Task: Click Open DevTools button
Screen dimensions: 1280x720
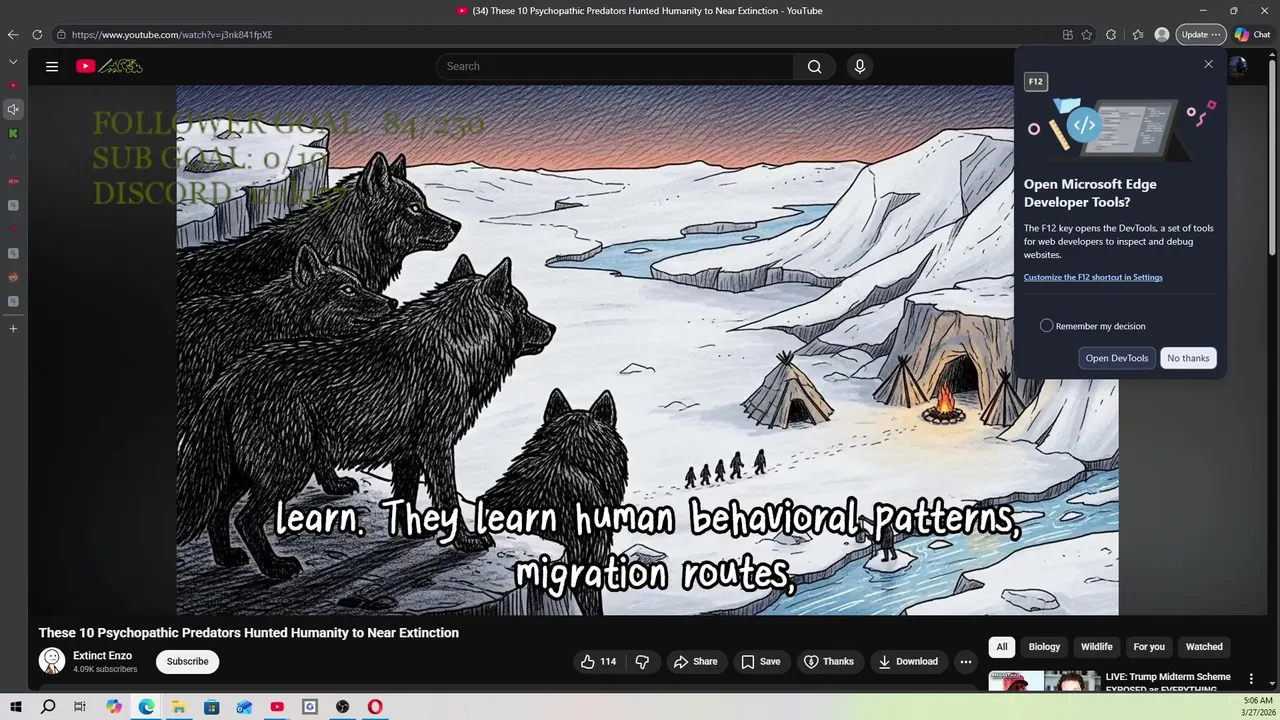Action: click(1117, 358)
